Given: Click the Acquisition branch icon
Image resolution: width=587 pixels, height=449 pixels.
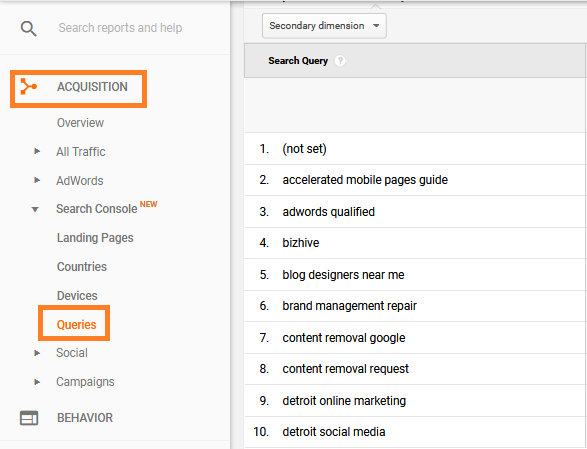Looking at the screenshot, I should pos(28,87).
